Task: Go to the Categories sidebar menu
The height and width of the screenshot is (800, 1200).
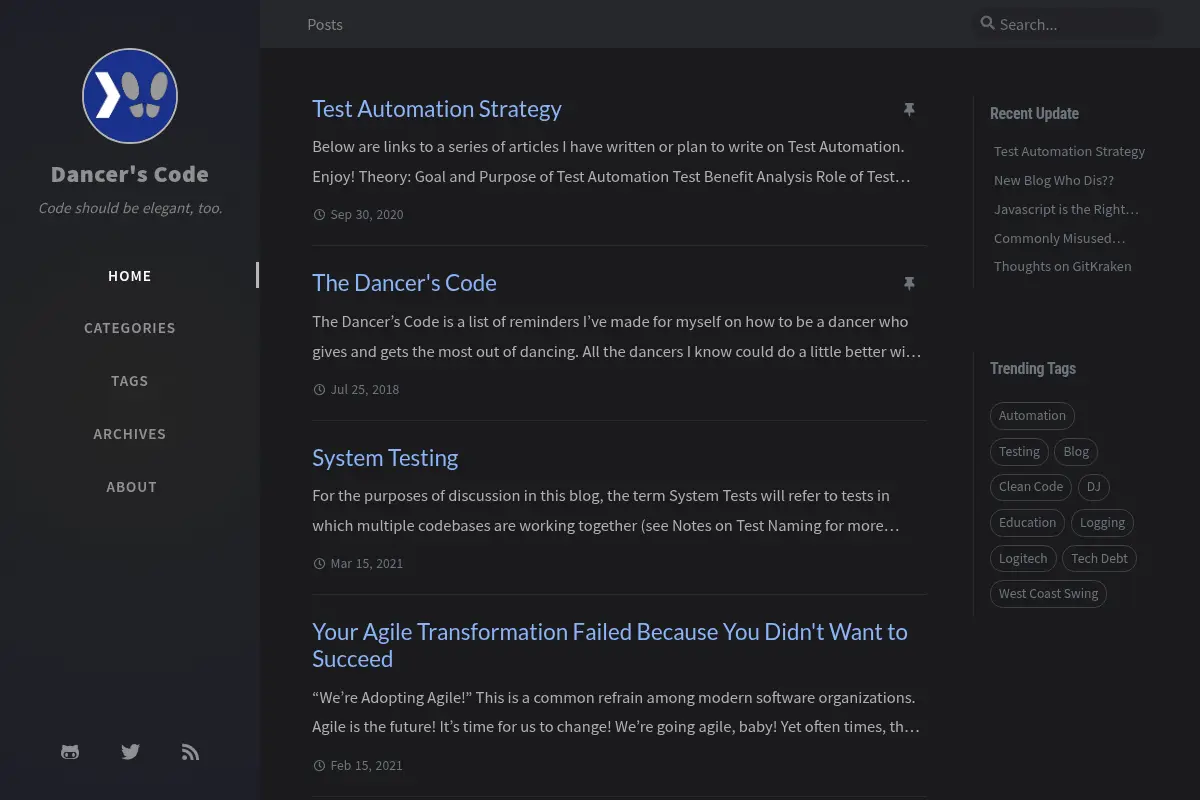Action: tap(130, 328)
